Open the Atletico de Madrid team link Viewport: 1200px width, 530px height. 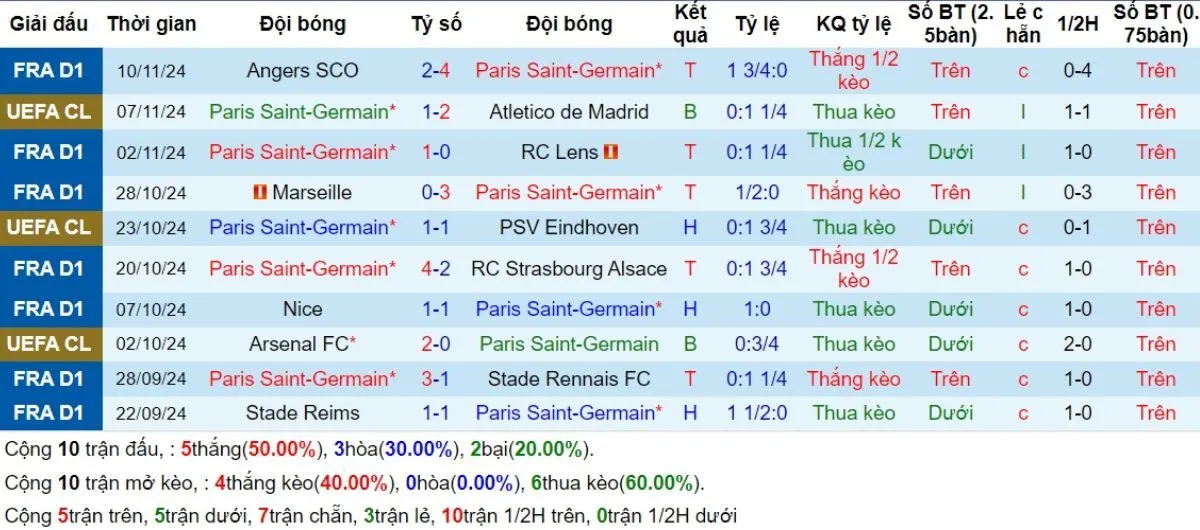[568, 112]
